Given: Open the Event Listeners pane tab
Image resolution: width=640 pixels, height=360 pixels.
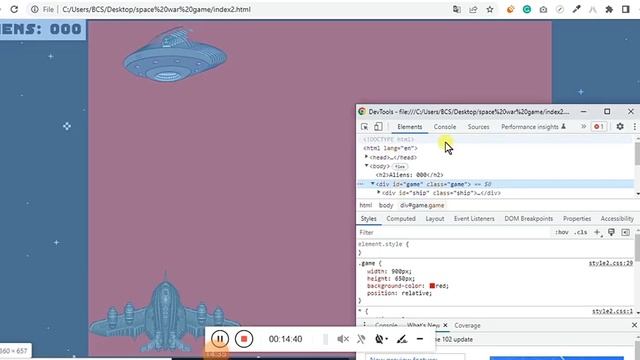Looking at the screenshot, I should point(474,219).
